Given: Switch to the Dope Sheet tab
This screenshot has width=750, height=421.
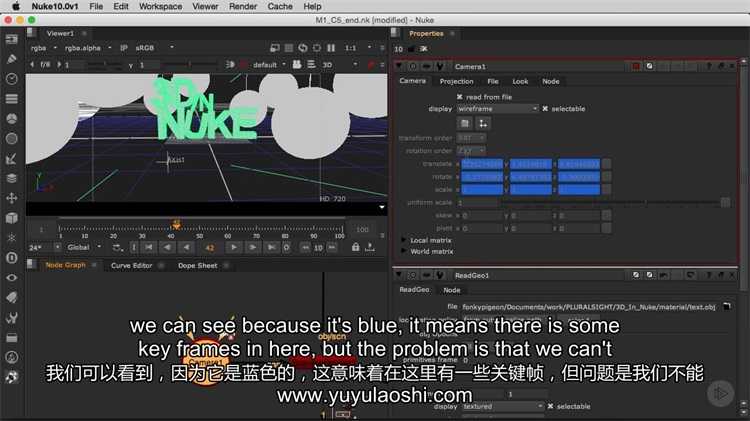Looking at the screenshot, I should 198,265.
